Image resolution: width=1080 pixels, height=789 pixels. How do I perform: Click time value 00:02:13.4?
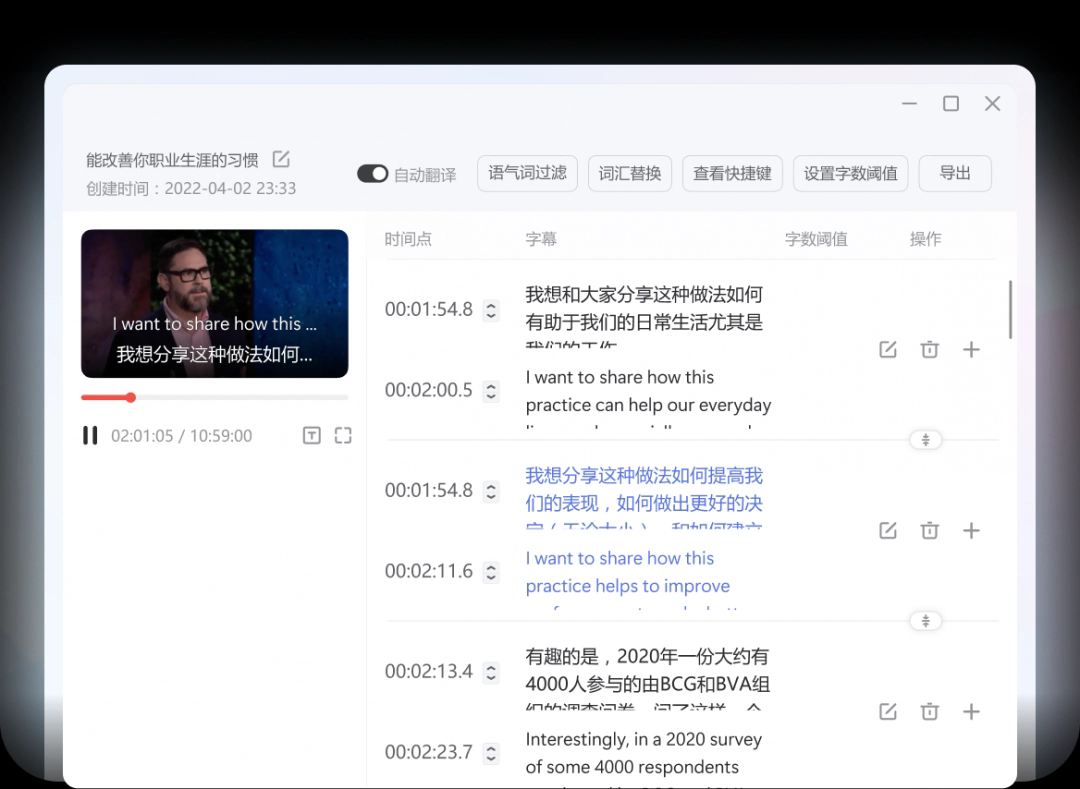428,671
